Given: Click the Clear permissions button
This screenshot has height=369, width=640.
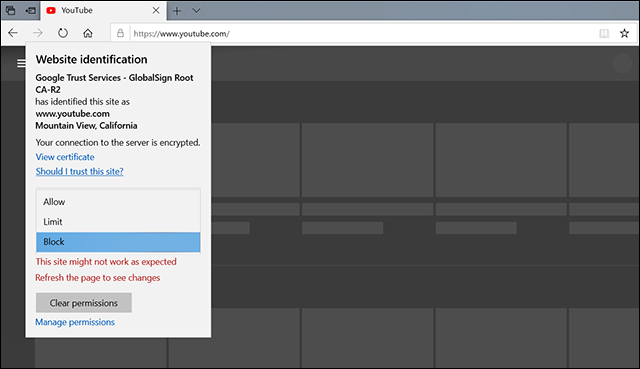Looking at the screenshot, I should pos(84,303).
